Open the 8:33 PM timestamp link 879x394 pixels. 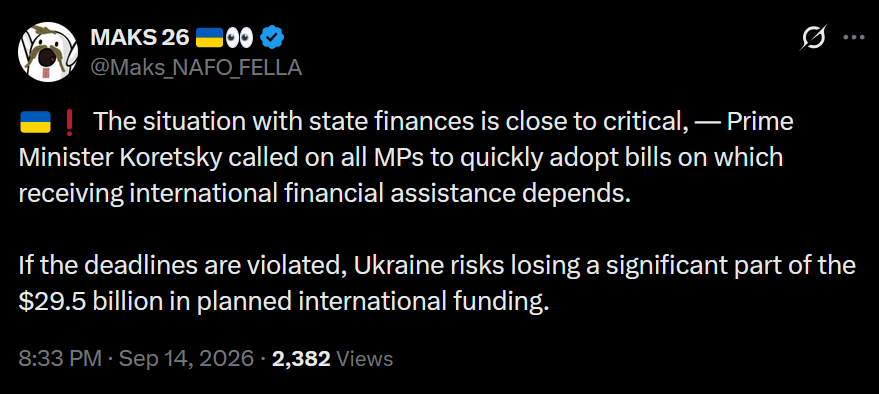60,358
